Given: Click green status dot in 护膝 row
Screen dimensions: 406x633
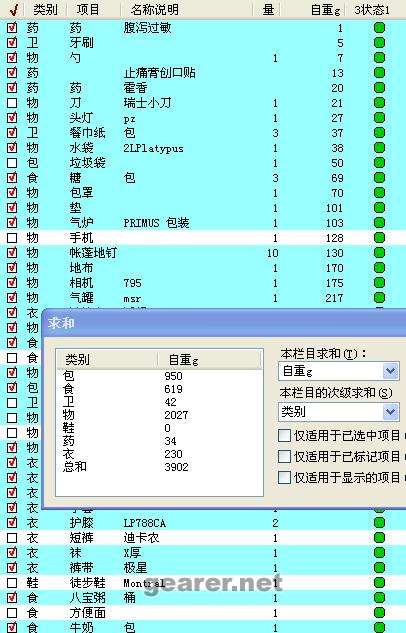Looking at the screenshot, I should click(379, 522).
